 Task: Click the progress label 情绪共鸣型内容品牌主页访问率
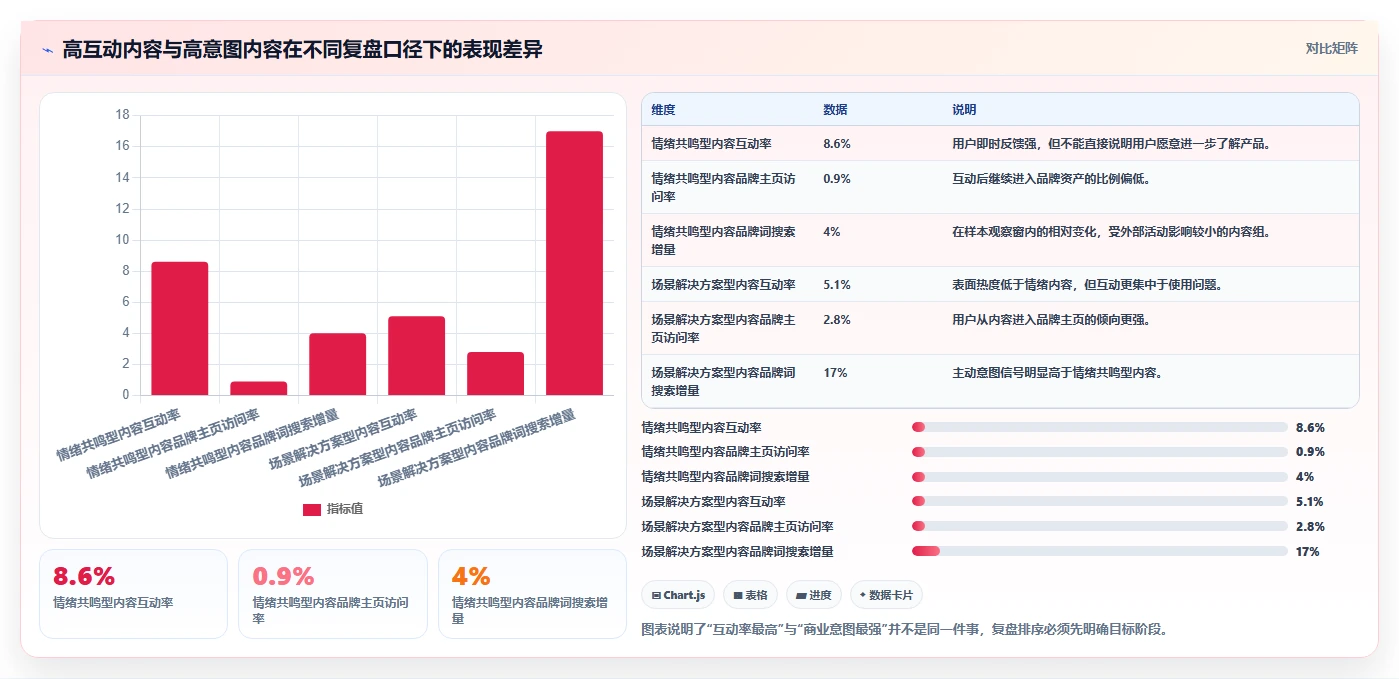coord(725,452)
